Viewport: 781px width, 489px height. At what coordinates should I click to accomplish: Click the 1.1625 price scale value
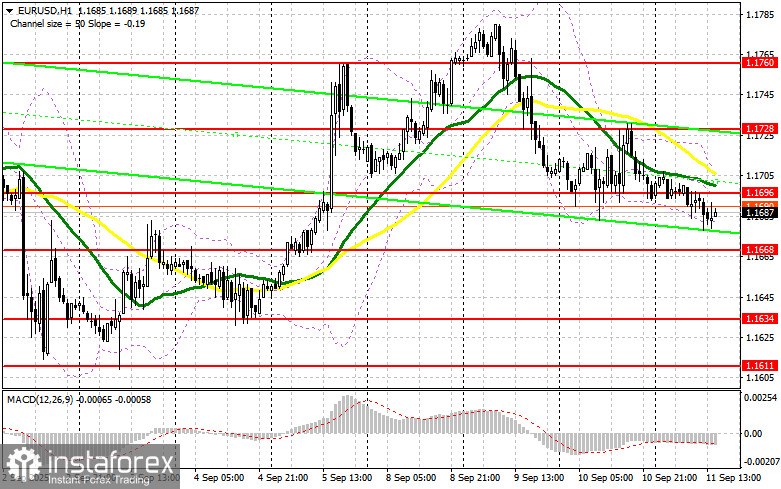pyautogui.click(x=760, y=338)
